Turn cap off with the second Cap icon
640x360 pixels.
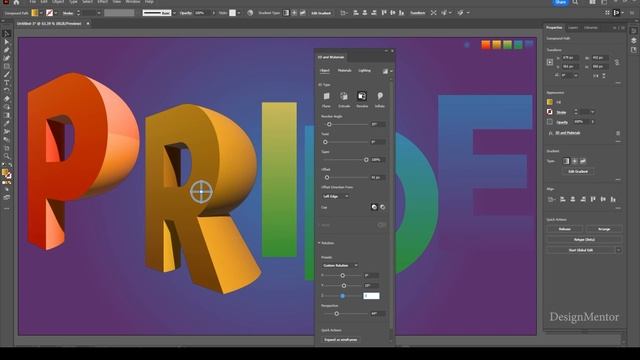382,207
